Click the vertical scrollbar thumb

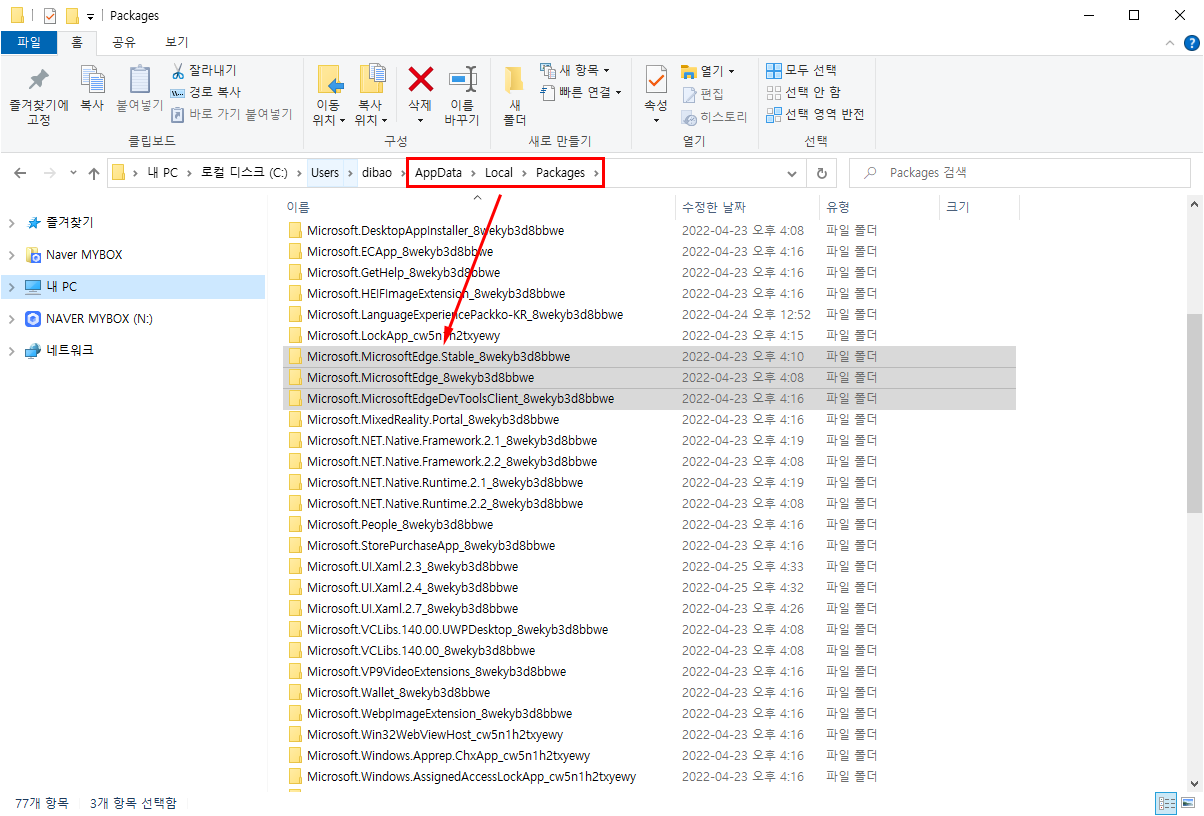[1194, 413]
